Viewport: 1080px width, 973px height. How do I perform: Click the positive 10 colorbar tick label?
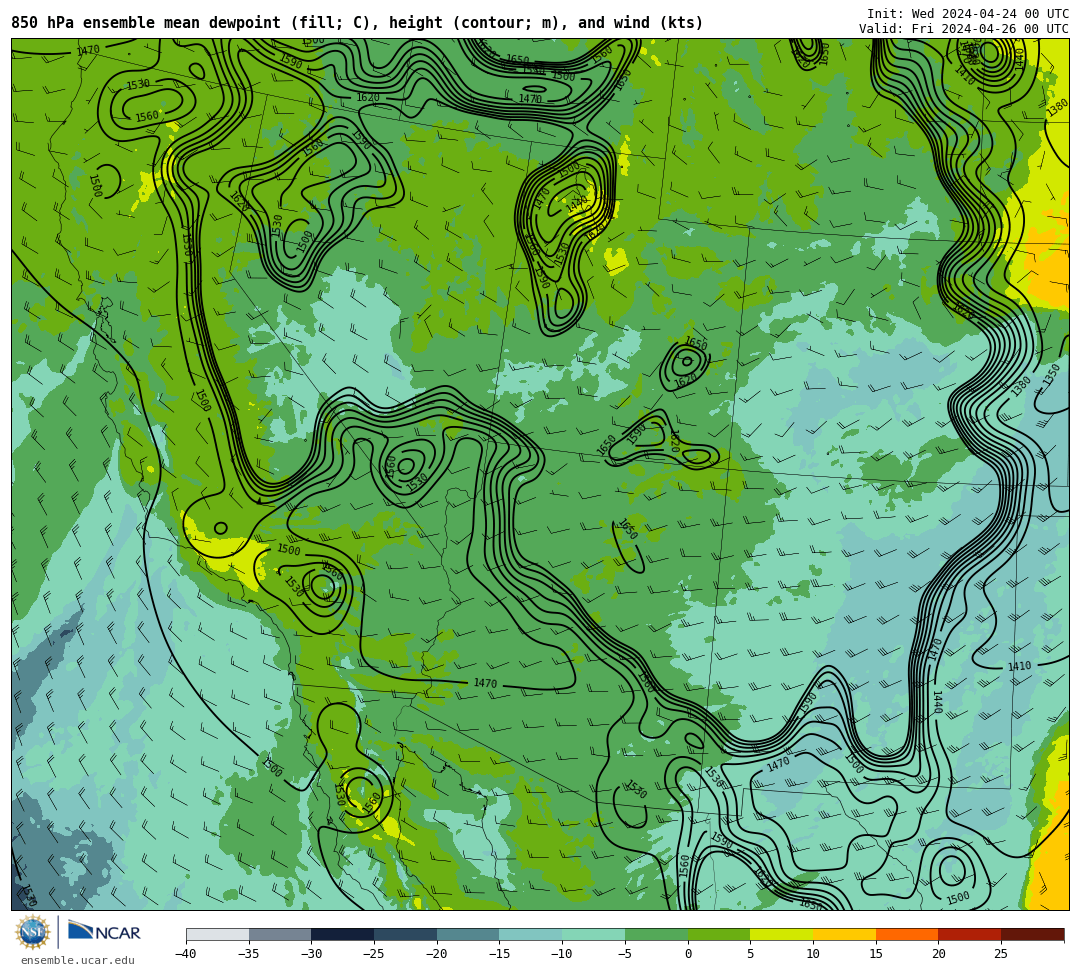pos(813,954)
